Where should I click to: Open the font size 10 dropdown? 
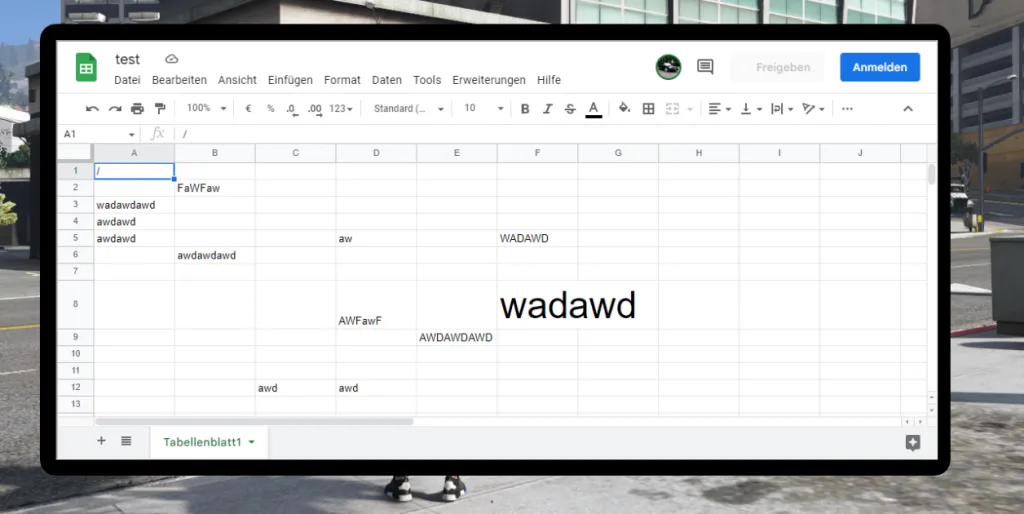click(483, 108)
